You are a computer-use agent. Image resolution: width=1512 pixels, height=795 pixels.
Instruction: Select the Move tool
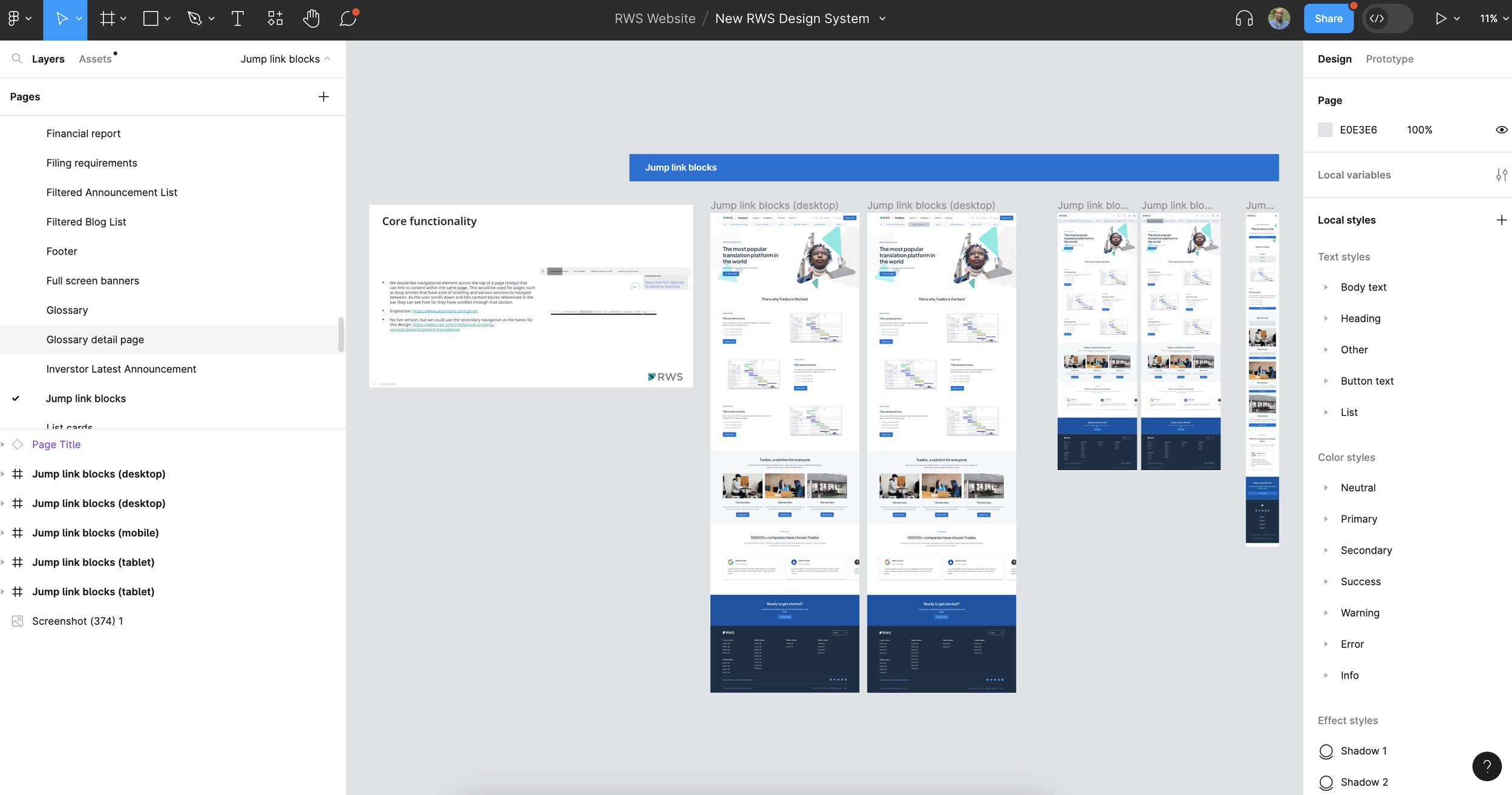tap(61, 19)
